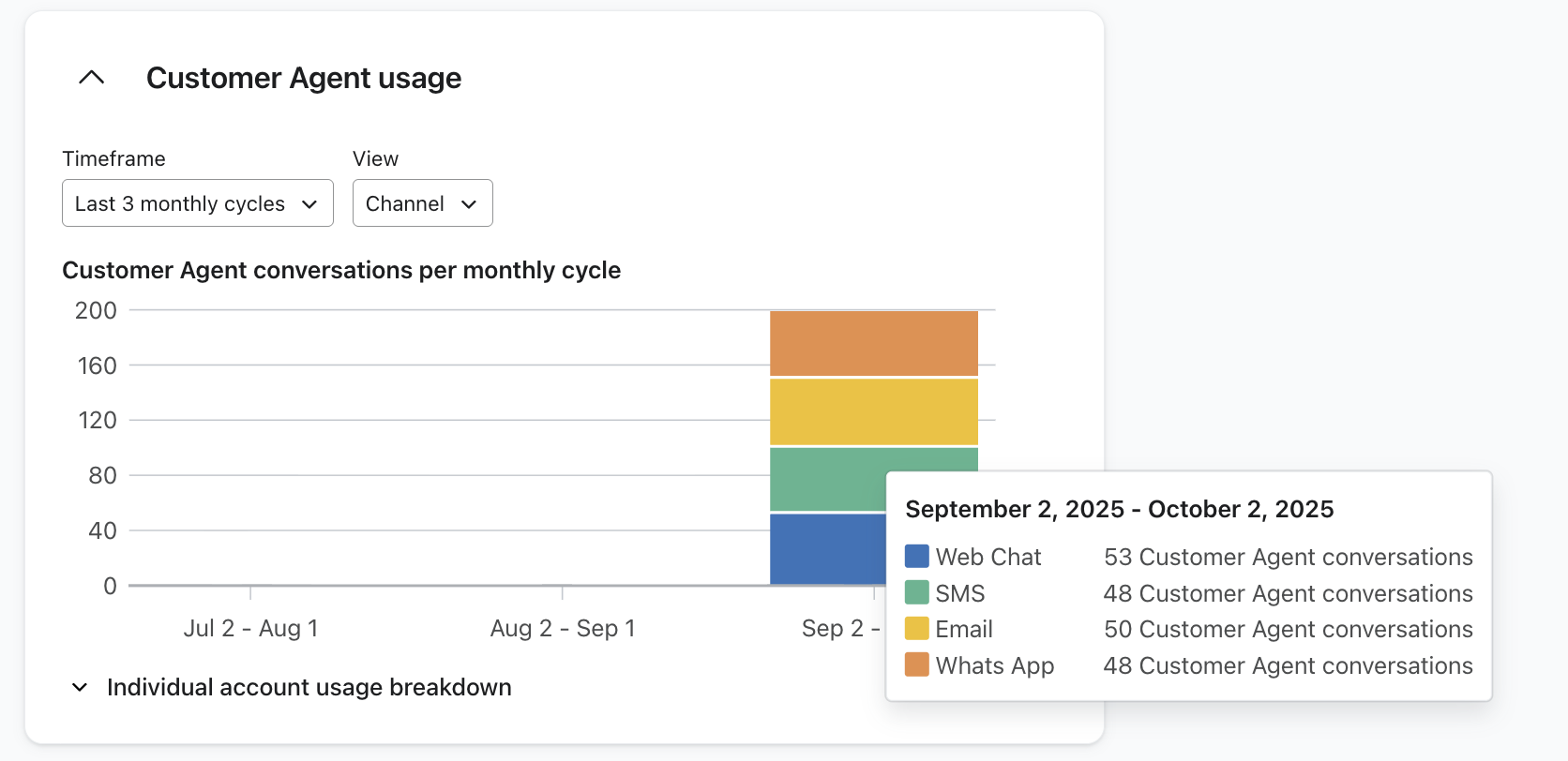Click the chevron beside Individual account usage breakdown

pyautogui.click(x=80, y=688)
